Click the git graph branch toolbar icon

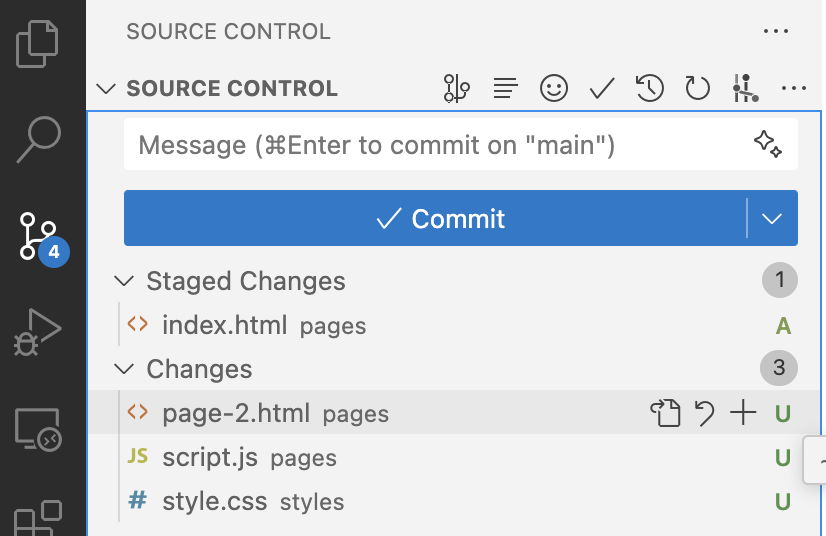tap(456, 88)
